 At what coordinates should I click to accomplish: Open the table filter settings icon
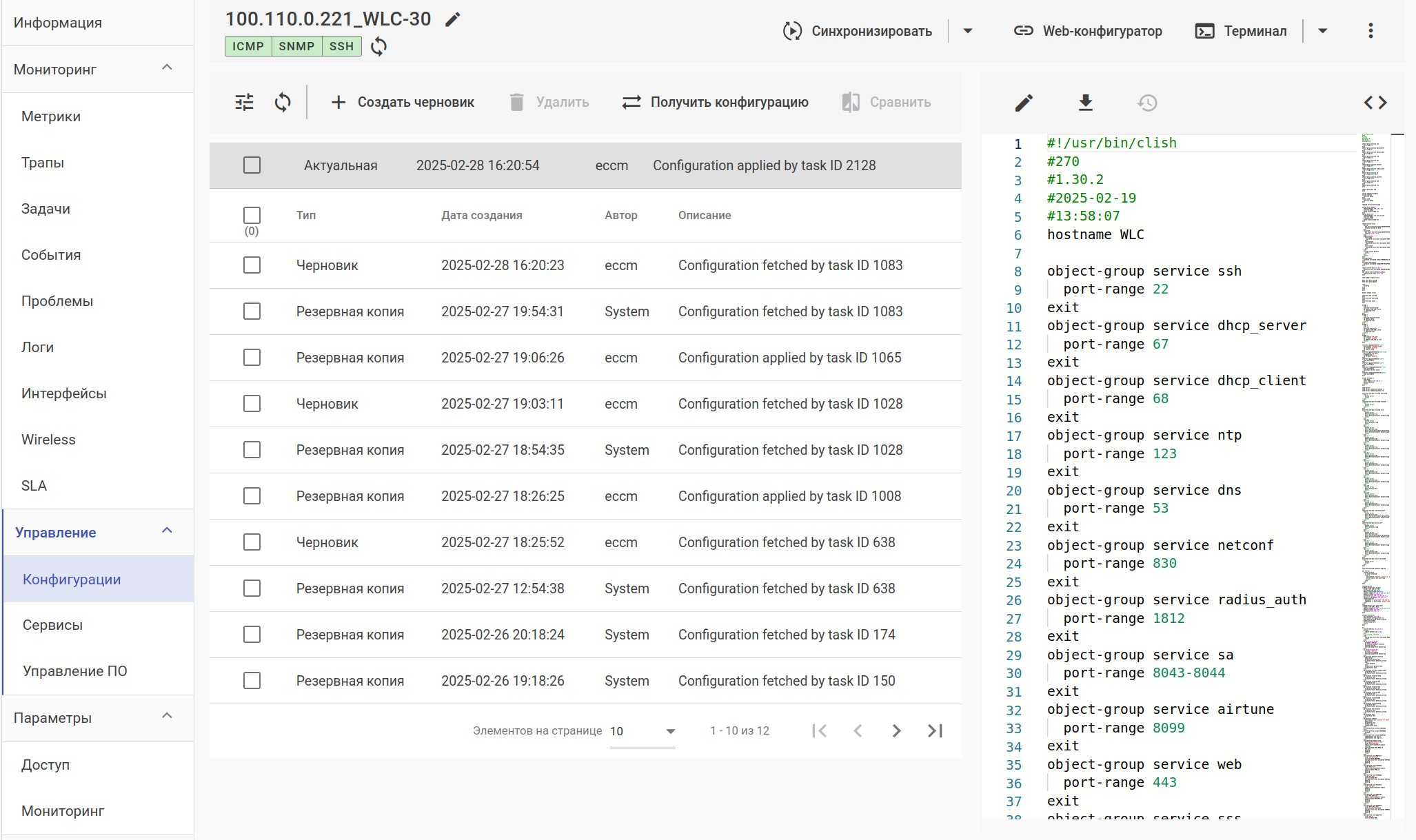coord(245,102)
